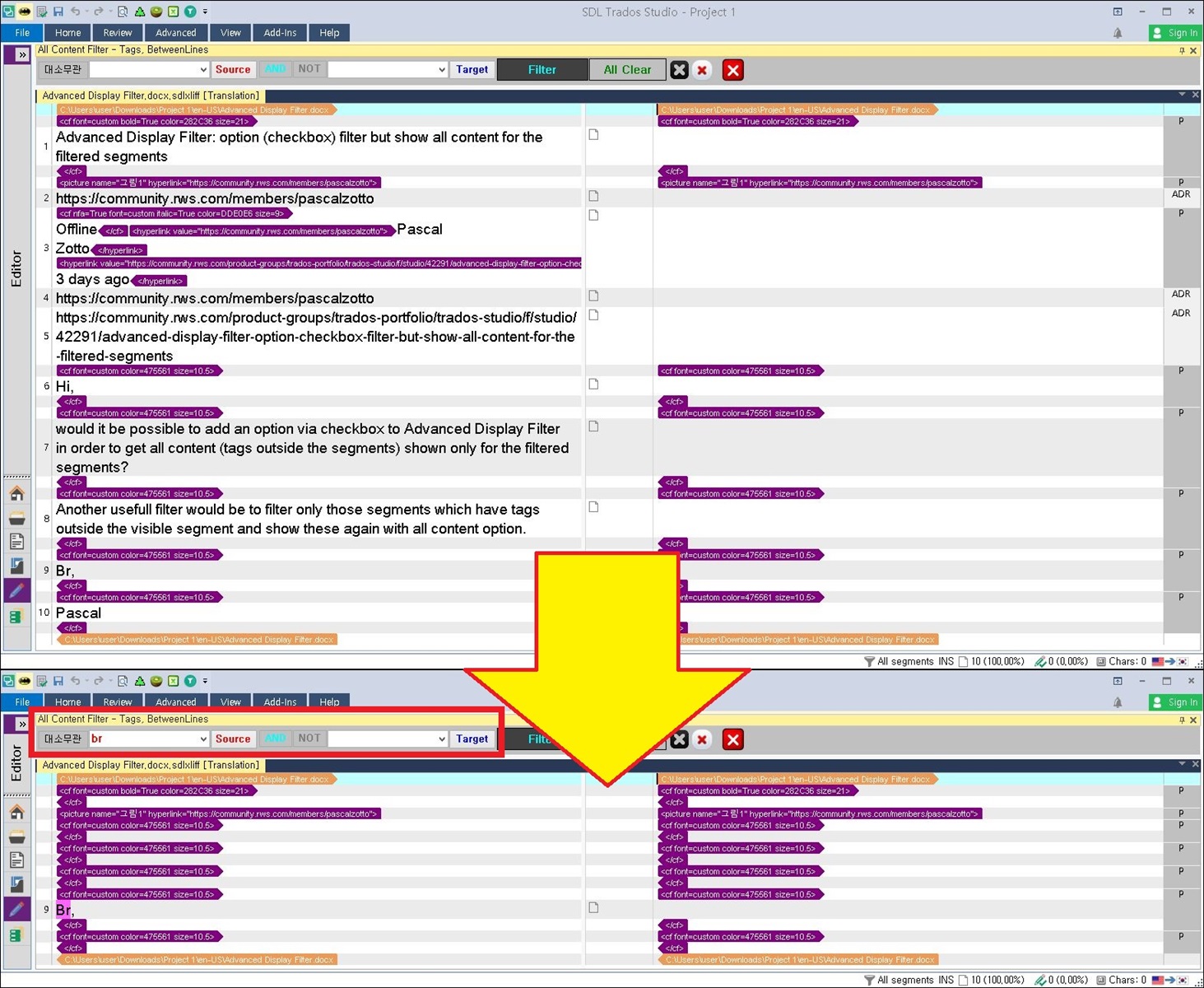Toggle the 대소문관 case button in top window
Screen dimensions: 1204x988
click(x=63, y=70)
